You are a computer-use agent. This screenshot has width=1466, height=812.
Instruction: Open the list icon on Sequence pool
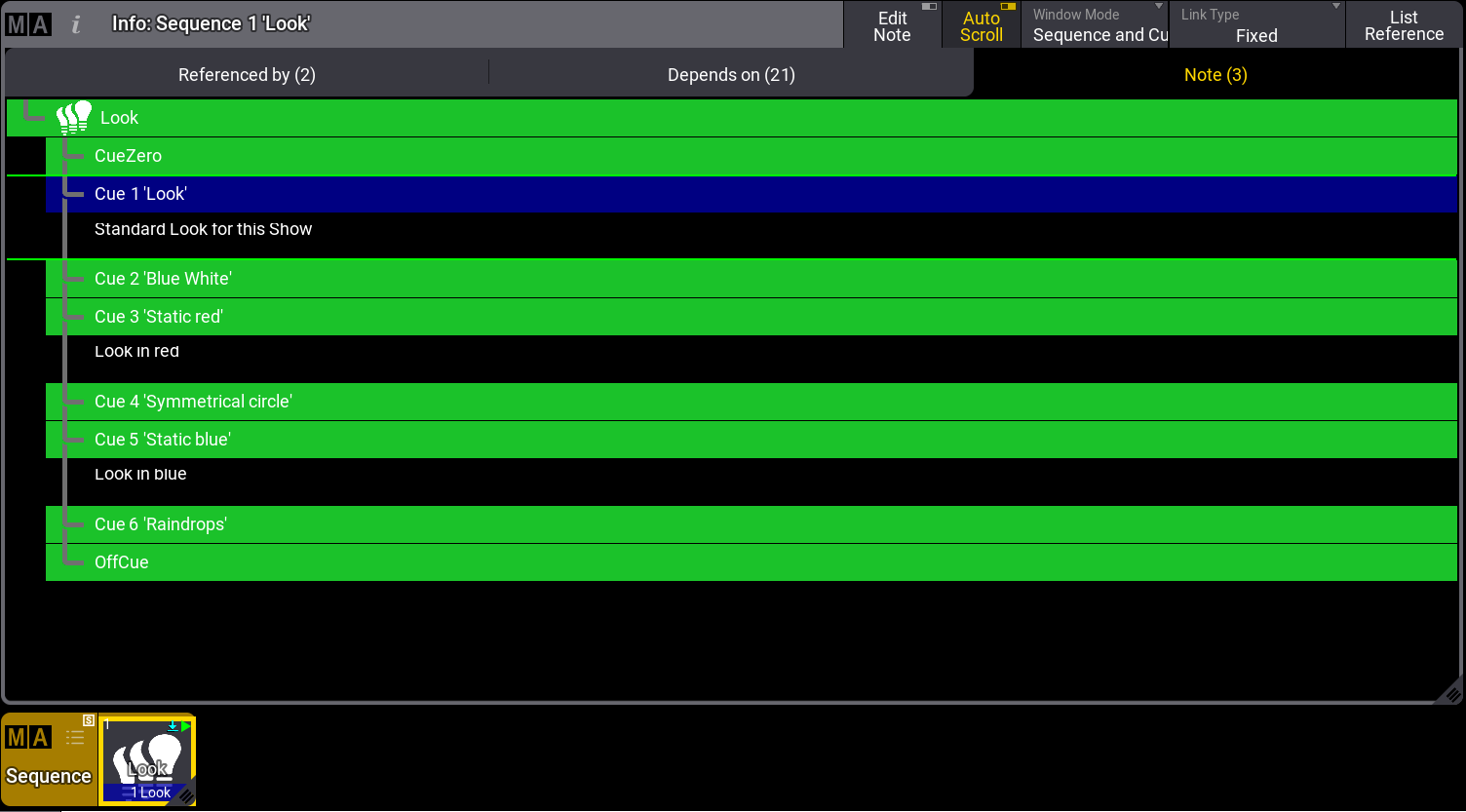[x=75, y=738]
